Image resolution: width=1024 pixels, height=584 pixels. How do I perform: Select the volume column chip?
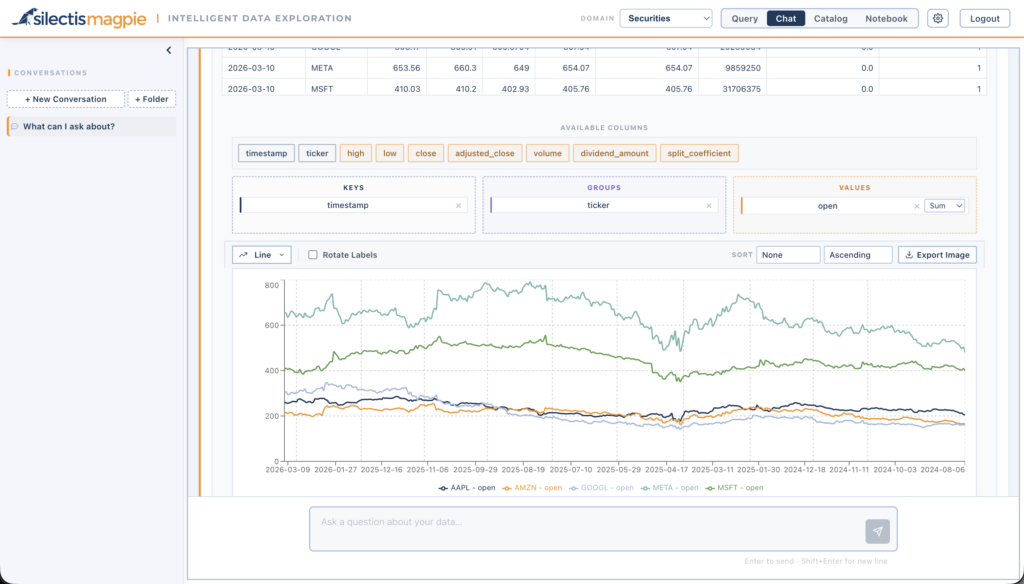(x=547, y=154)
